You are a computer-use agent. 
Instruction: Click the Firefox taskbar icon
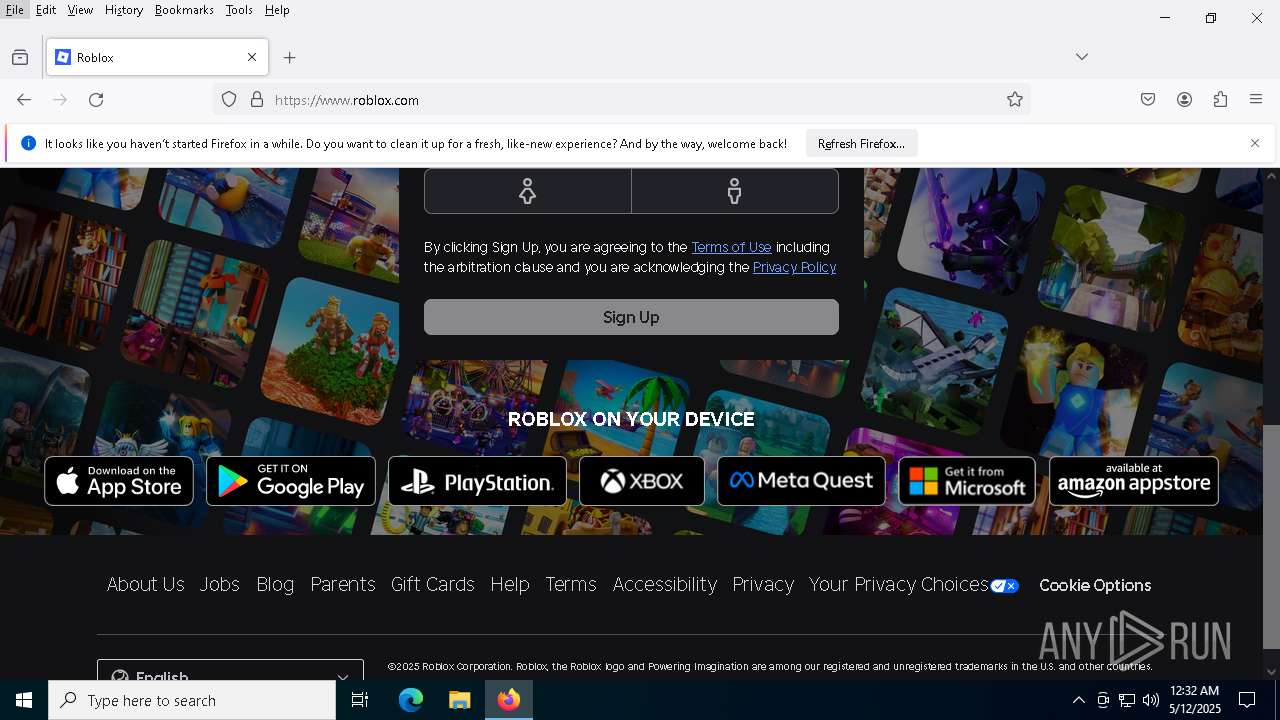pyautogui.click(x=509, y=700)
